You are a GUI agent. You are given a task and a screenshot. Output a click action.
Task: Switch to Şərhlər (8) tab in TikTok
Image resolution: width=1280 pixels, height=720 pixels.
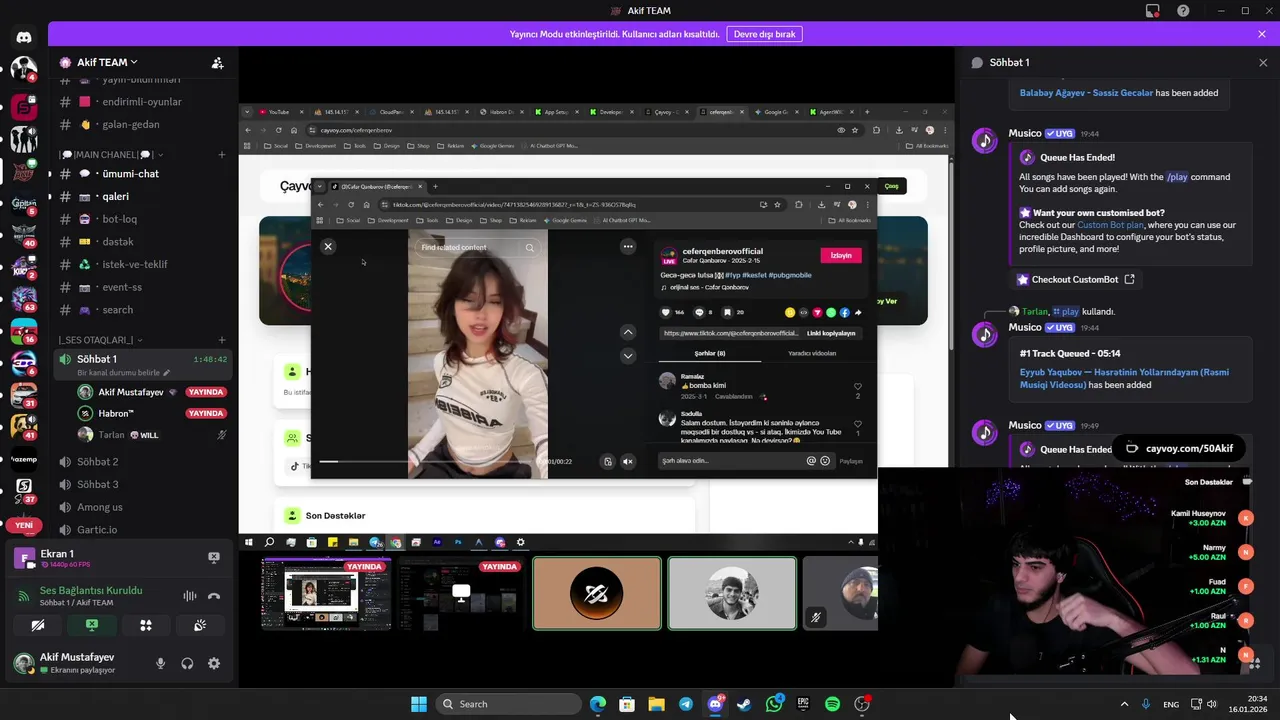point(709,353)
